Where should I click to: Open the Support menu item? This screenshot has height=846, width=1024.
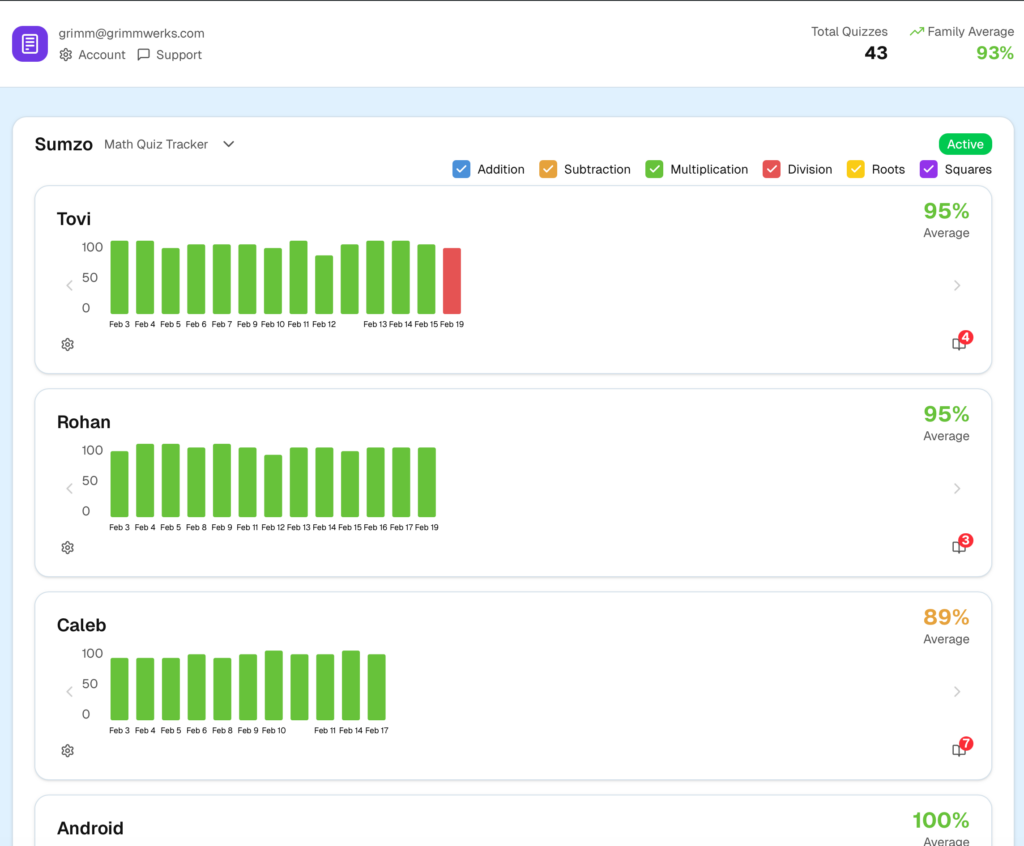170,55
